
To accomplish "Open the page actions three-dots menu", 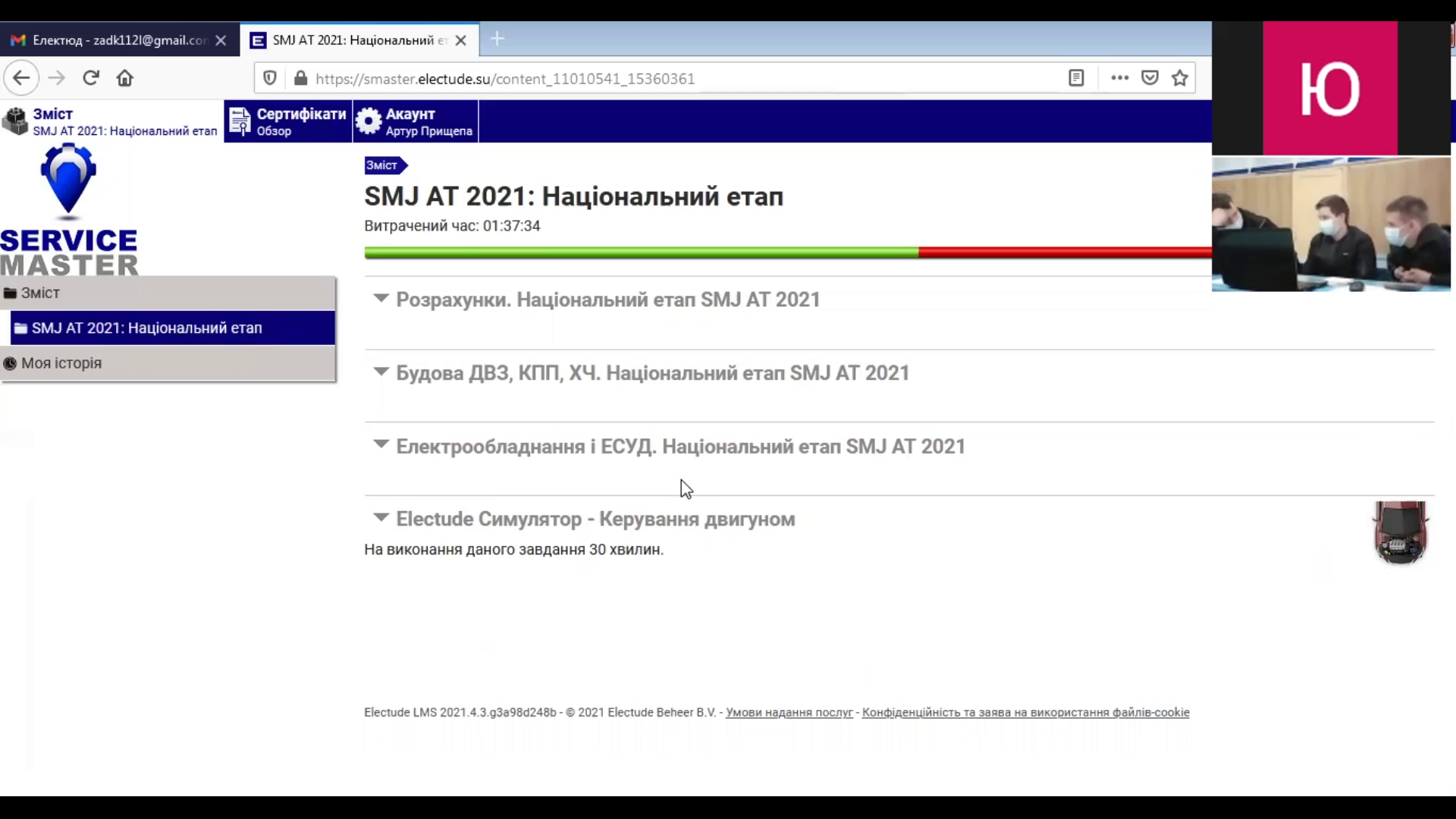I will [1119, 78].
